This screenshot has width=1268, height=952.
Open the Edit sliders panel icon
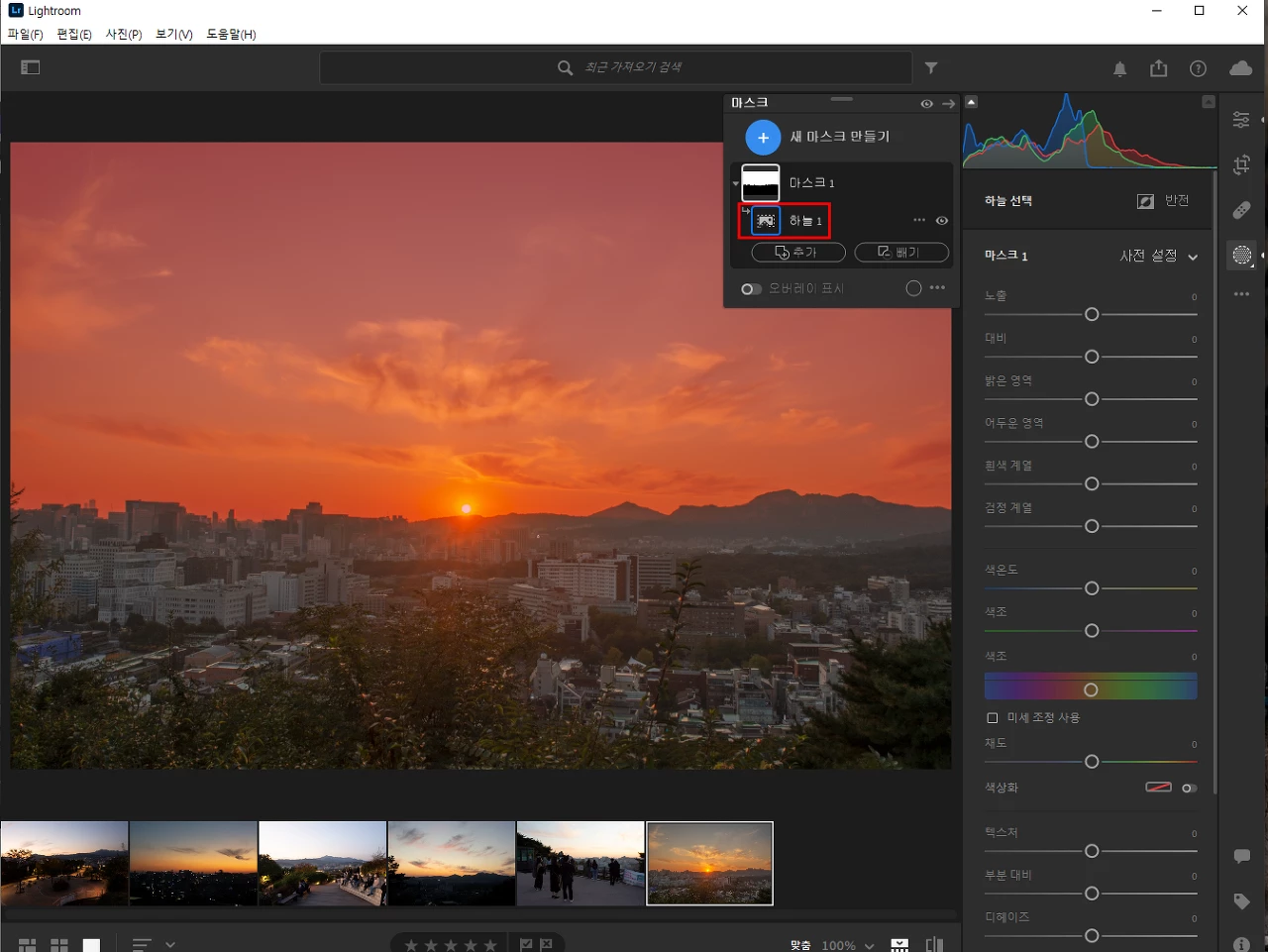coord(1241,119)
